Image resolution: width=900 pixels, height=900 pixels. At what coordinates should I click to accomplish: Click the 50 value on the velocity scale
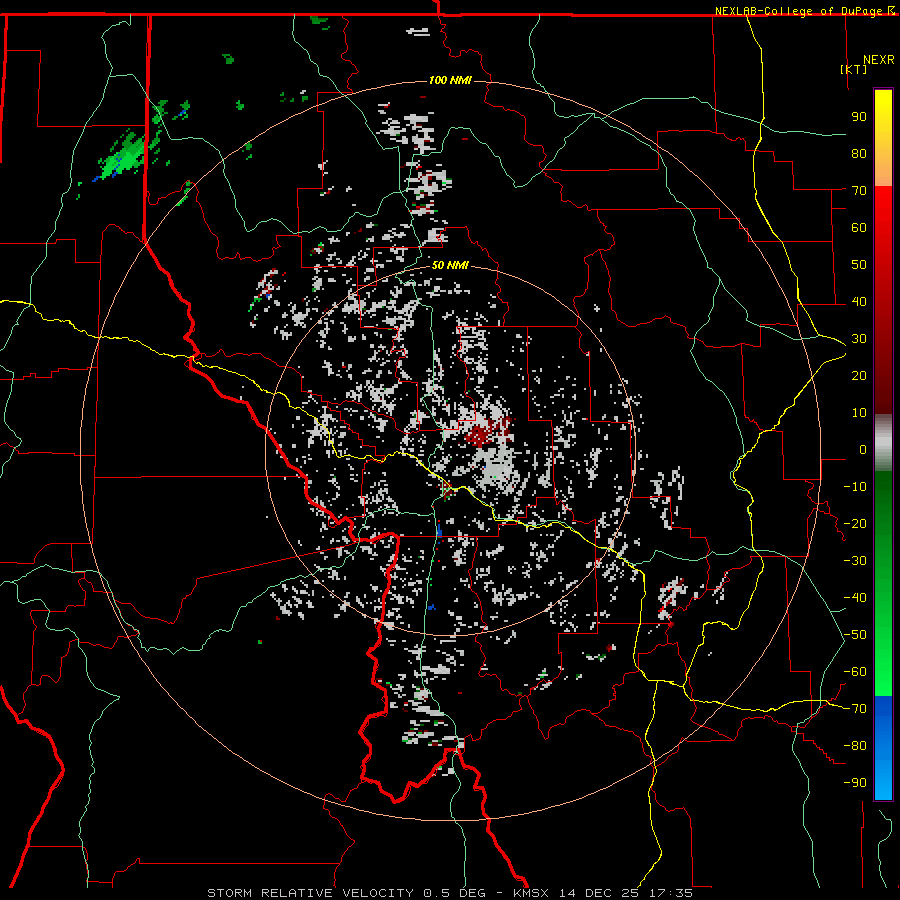(x=859, y=265)
